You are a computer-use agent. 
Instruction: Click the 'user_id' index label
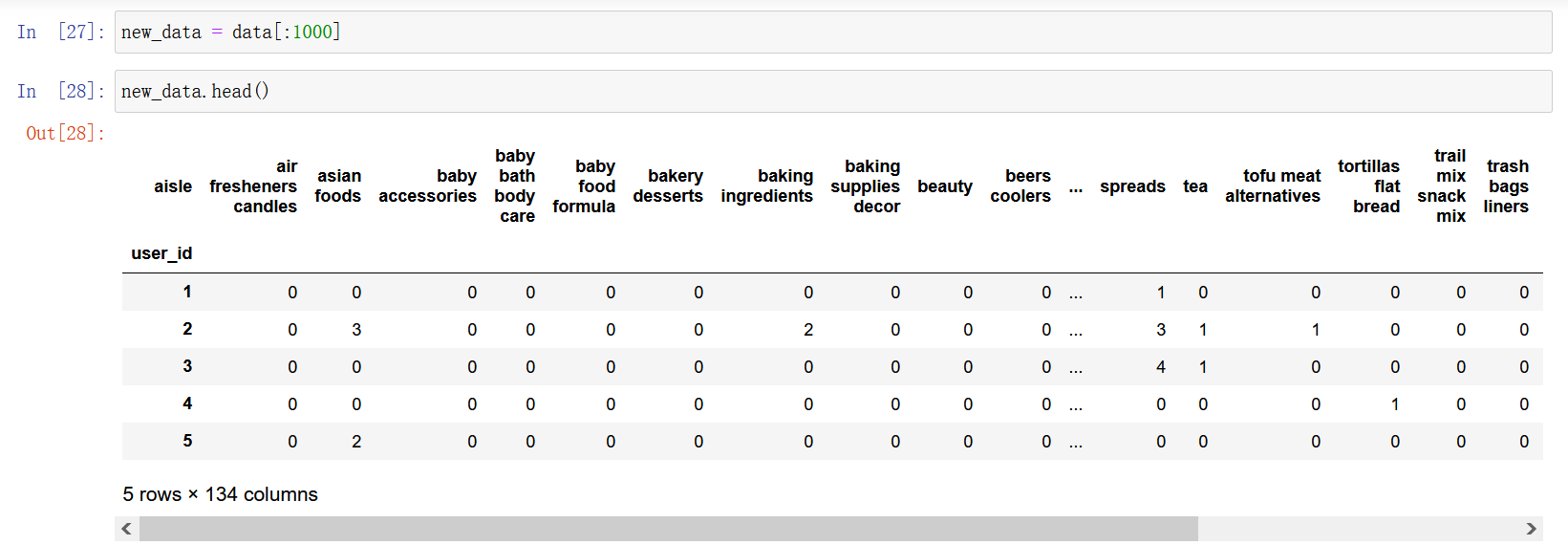click(161, 253)
